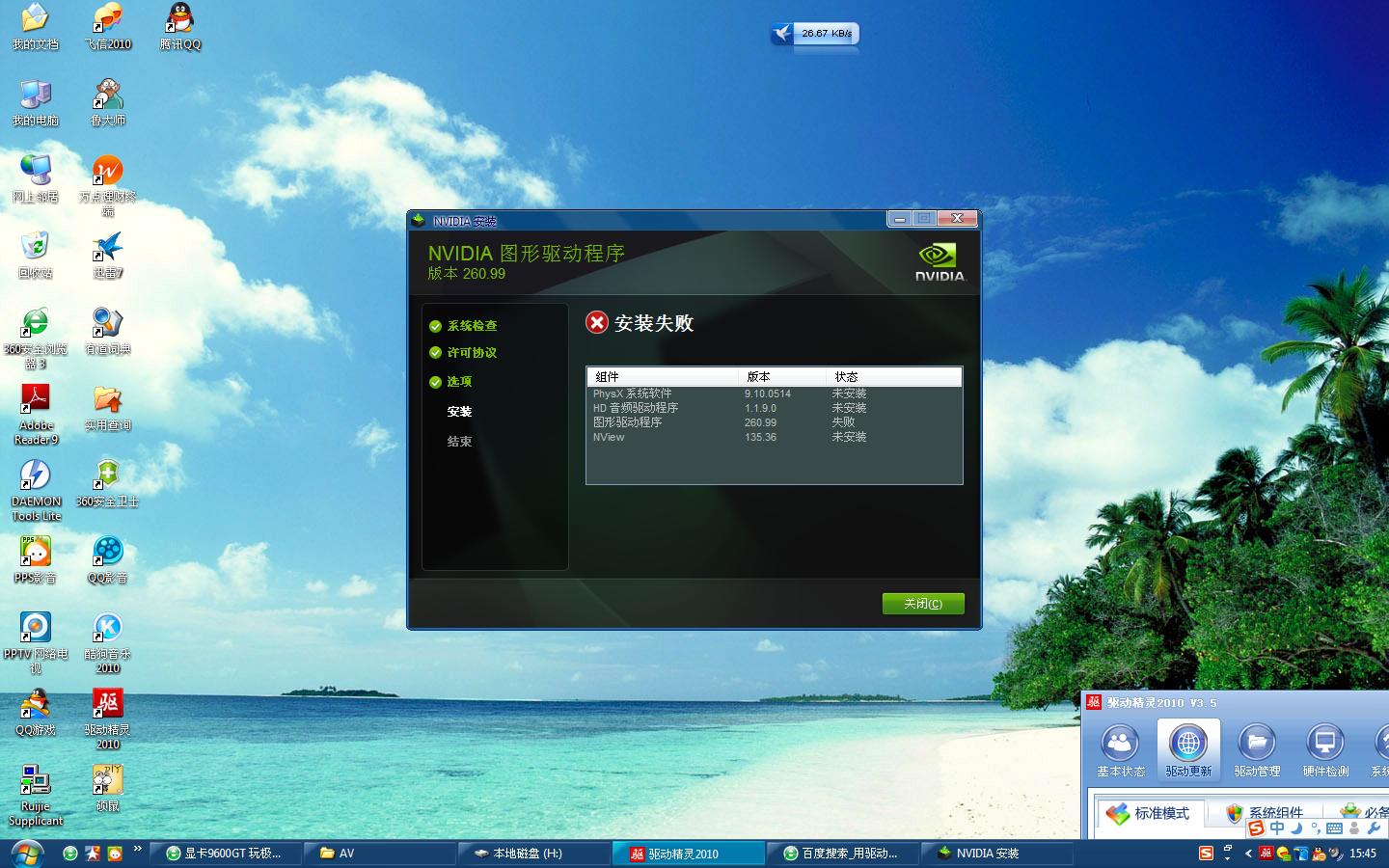The image size is (1389, 868).
Task: Toggle 中 Chinese mode on Sogou bar
Action: [x=1277, y=827]
